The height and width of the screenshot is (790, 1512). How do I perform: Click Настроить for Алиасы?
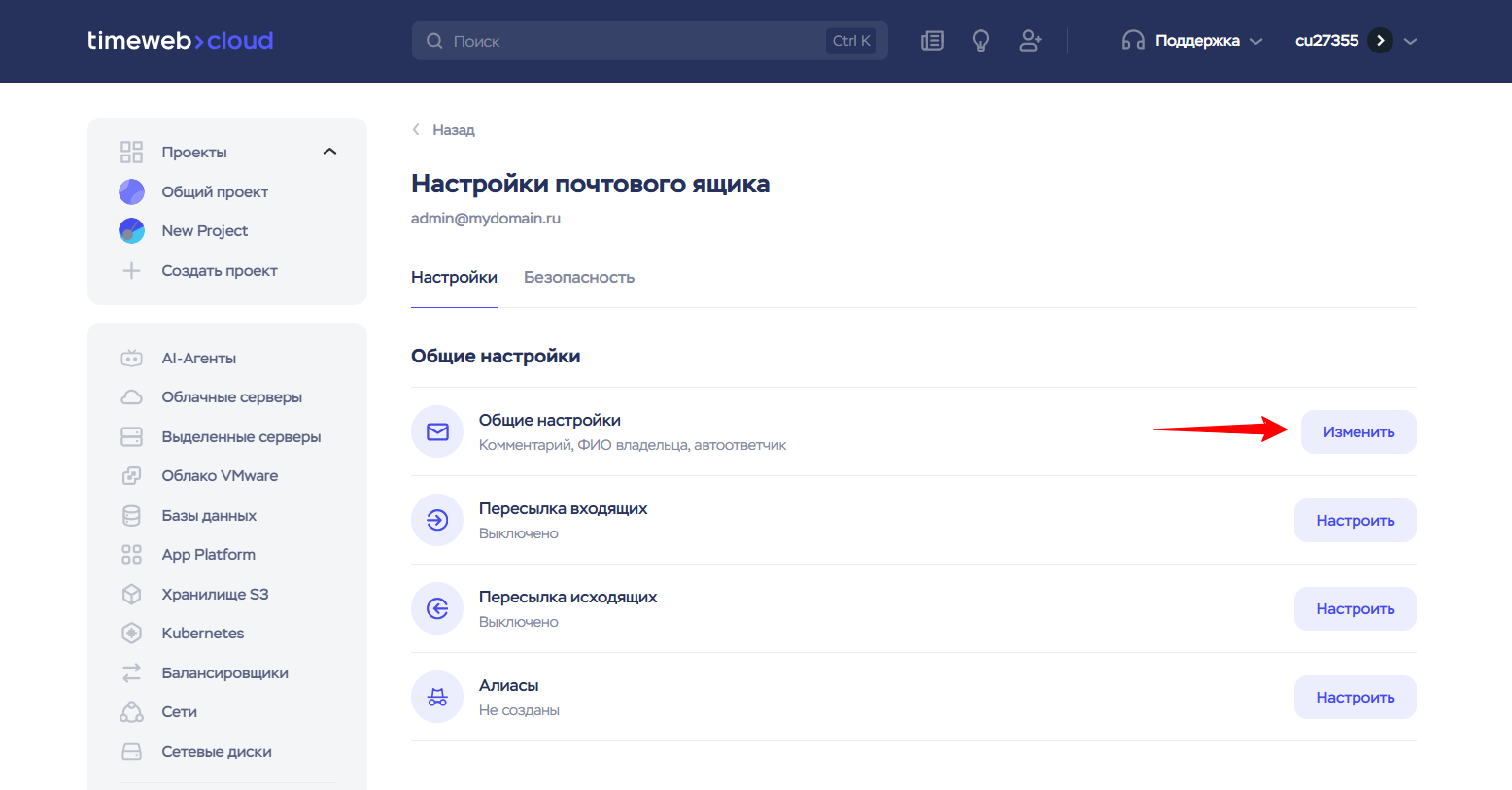click(x=1355, y=697)
